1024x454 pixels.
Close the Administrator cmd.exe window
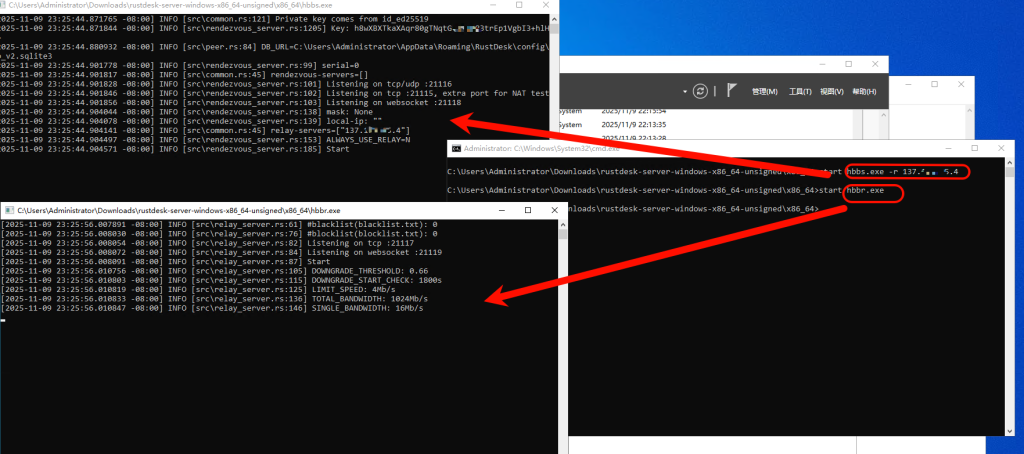click(x=1000, y=148)
